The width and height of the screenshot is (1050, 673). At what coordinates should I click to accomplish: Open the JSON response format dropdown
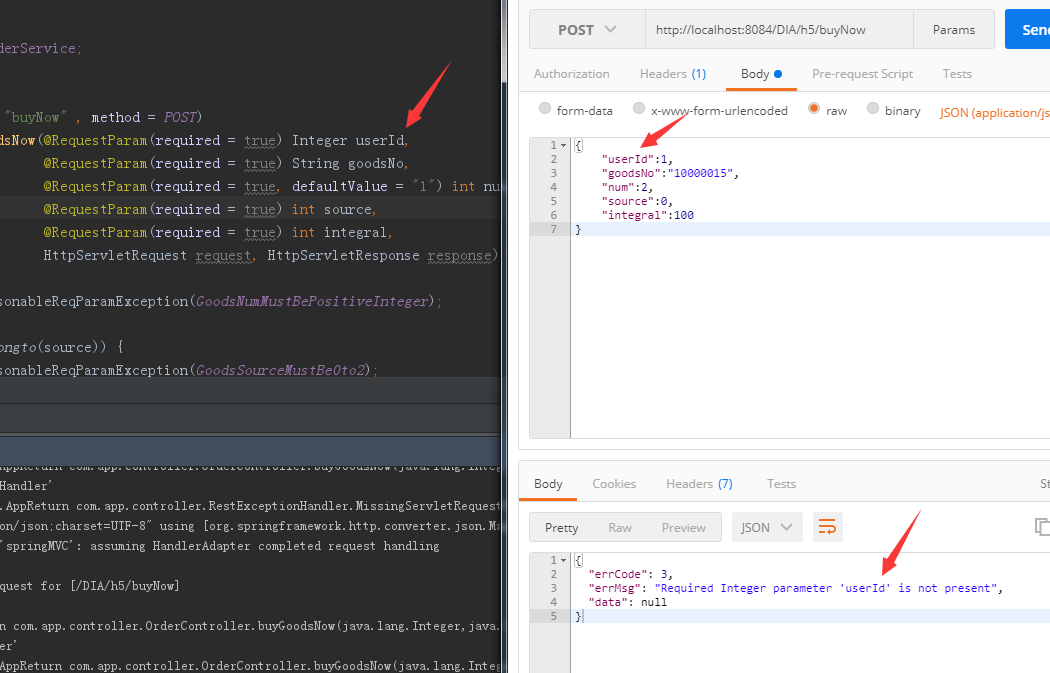pos(767,527)
